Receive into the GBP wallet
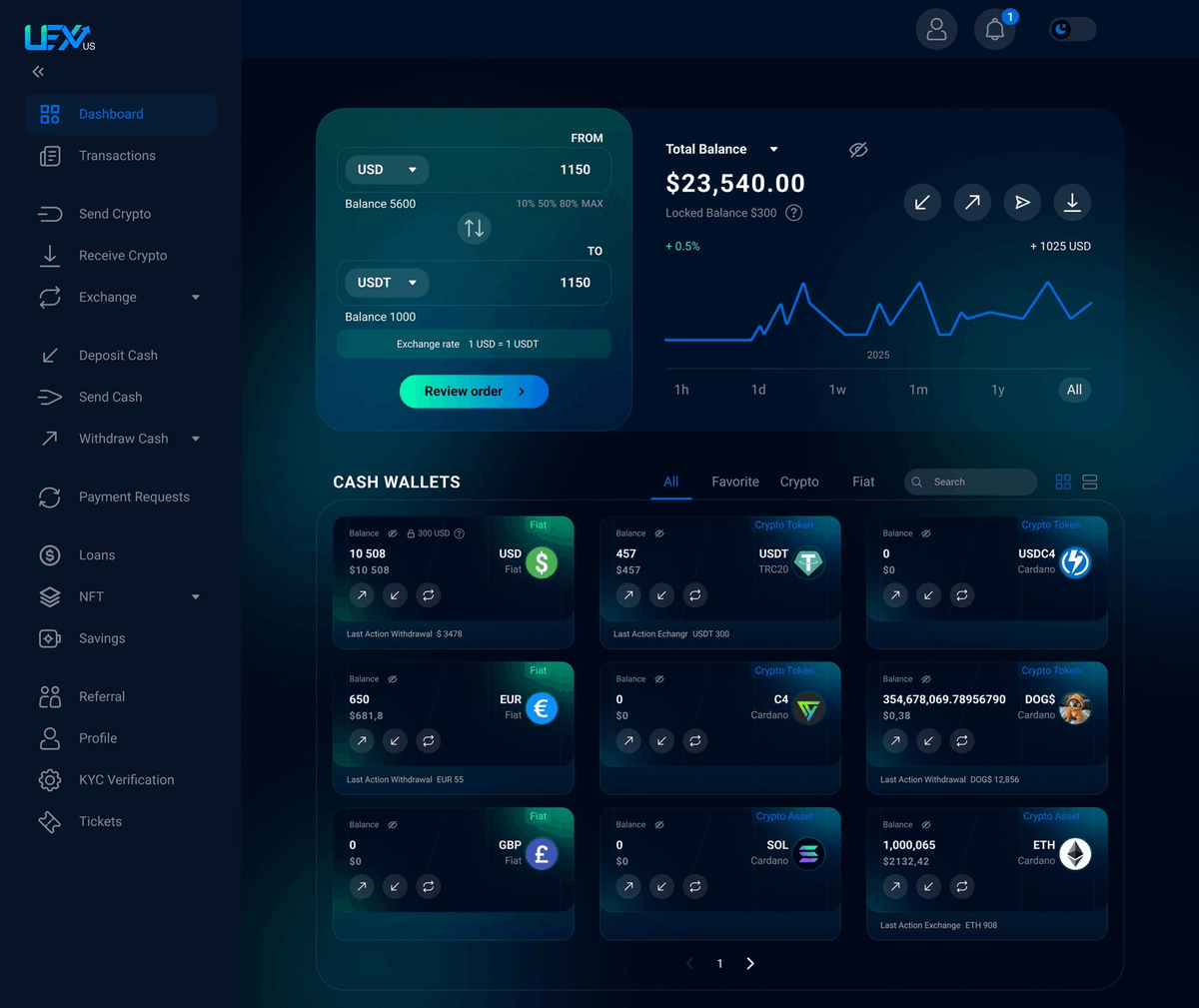1199x1008 pixels. coord(395,887)
